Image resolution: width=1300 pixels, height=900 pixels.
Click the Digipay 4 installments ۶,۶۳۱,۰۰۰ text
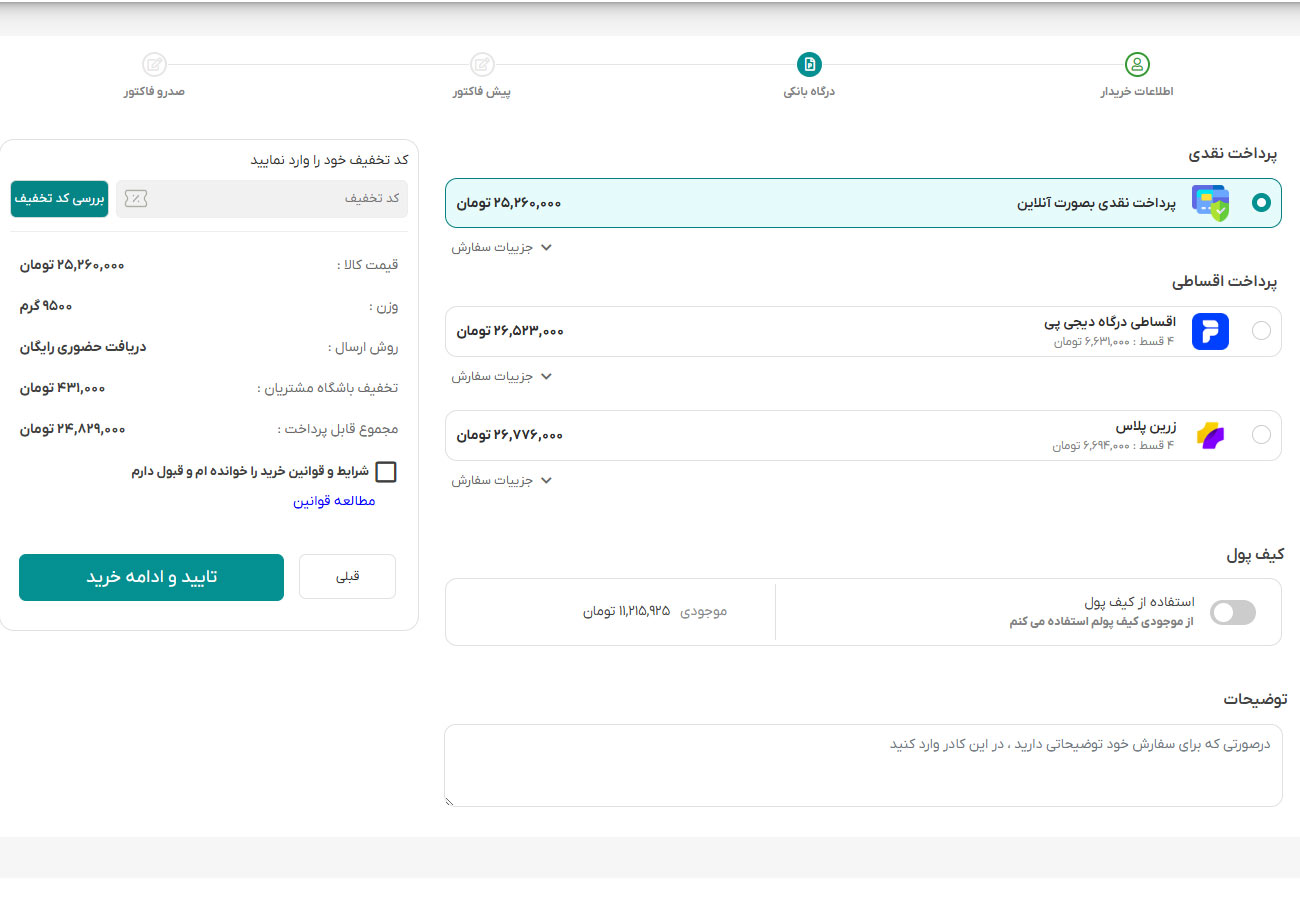point(1114,342)
